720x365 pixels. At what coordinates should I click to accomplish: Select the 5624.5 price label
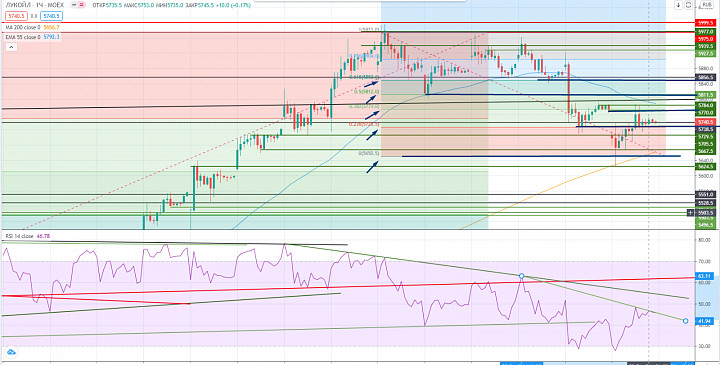(x=706, y=167)
